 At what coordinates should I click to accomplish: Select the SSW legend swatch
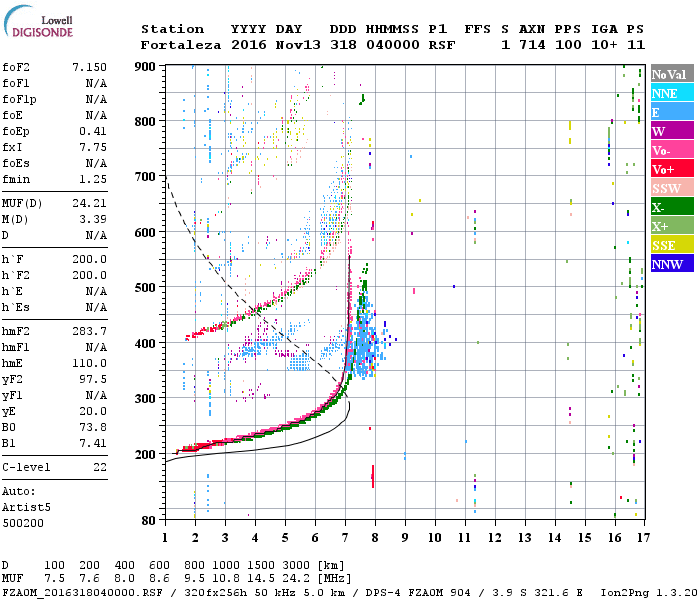click(672, 188)
